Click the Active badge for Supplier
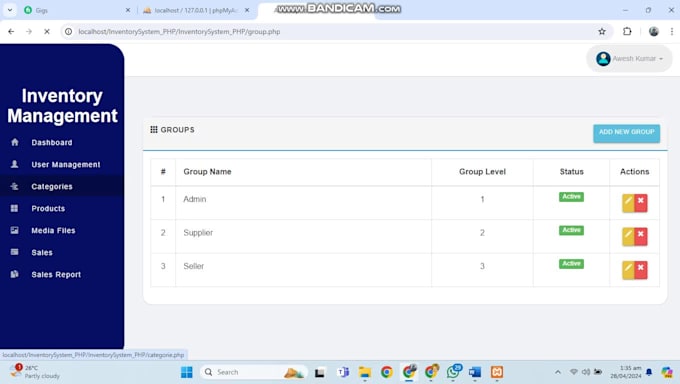This screenshot has height=384, width=680. pos(571,230)
